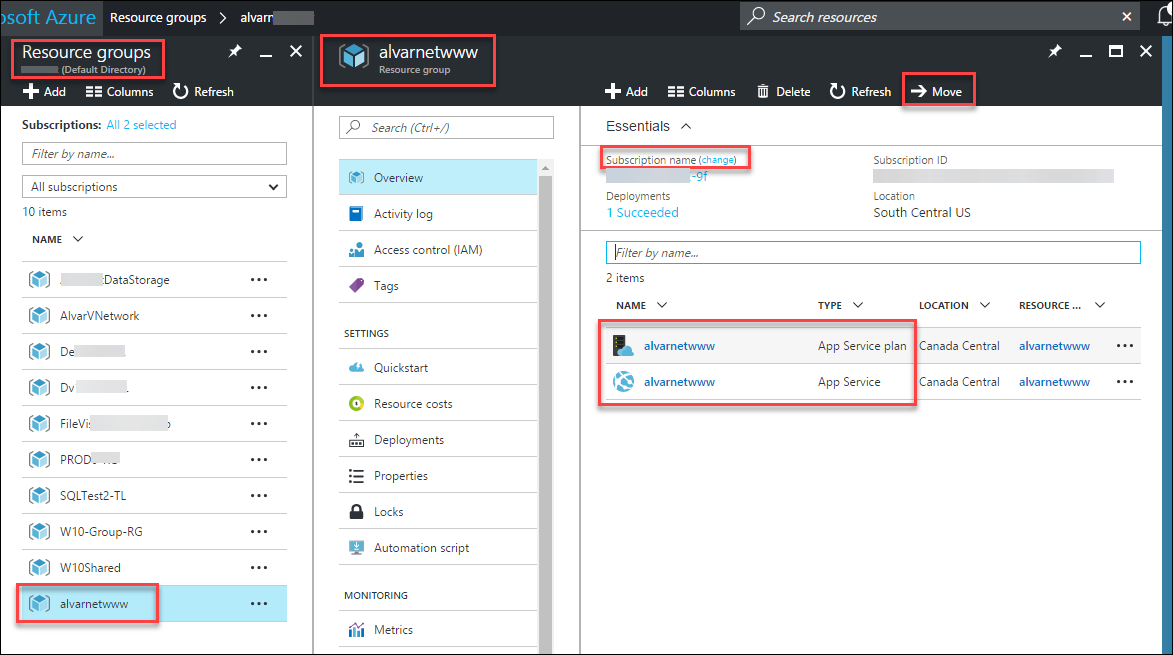Open the alvarnetwww App Service resource
Image resolution: width=1173 pixels, height=655 pixels.
click(679, 381)
